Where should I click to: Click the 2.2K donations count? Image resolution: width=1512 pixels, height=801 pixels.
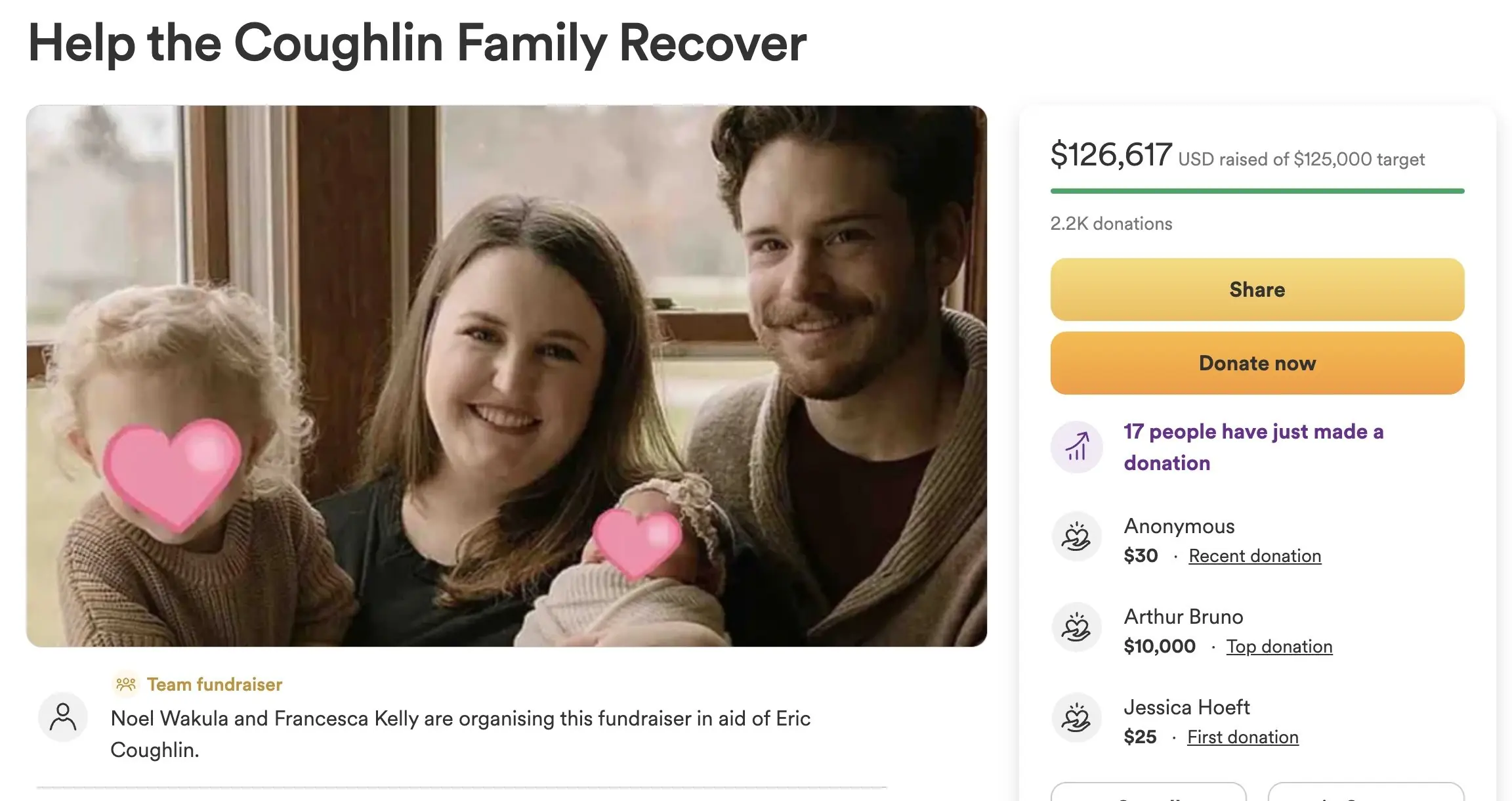[x=1111, y=223]
